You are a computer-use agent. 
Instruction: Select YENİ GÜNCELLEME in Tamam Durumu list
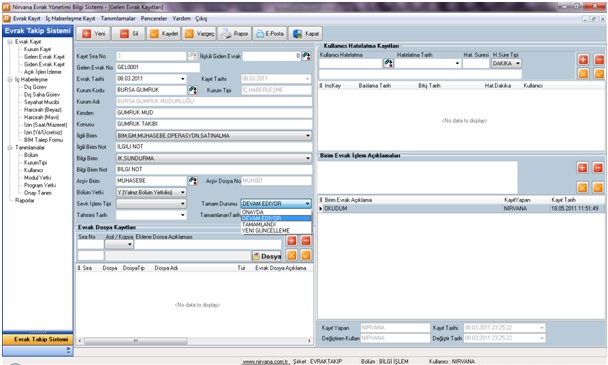pyautogui.click(x=276, y=231)
